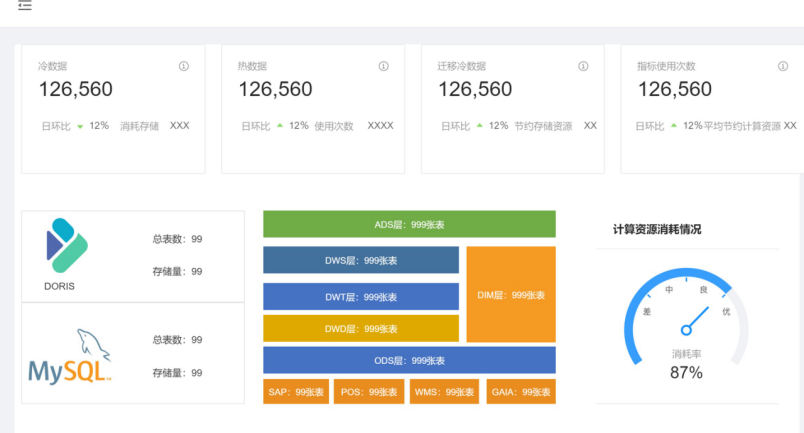Click the 优 label on the gauge
The height and width of the screenshot is (433, 804).
pos(726,311)
